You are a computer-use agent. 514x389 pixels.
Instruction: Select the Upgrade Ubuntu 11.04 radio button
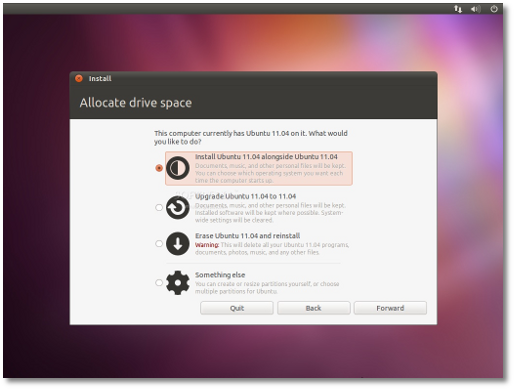pyautogui.click(x=159, y=208)
